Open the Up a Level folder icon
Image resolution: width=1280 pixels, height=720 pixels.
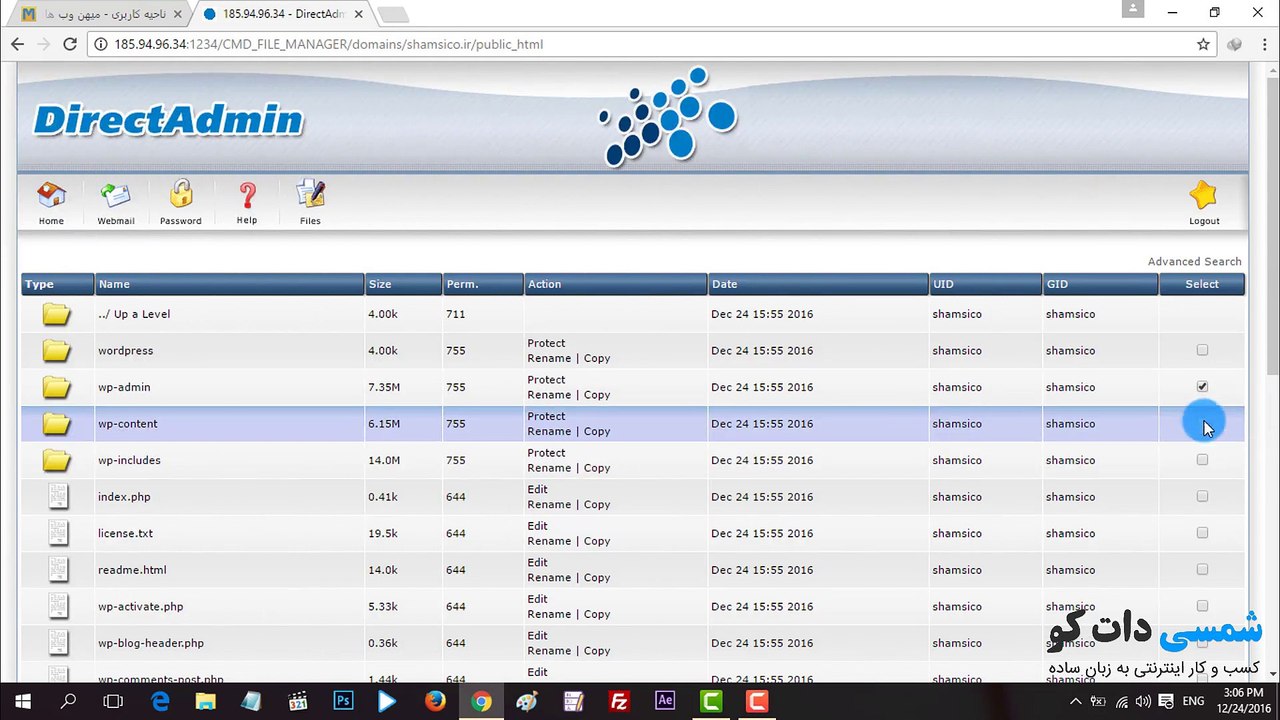pos(57,314)
